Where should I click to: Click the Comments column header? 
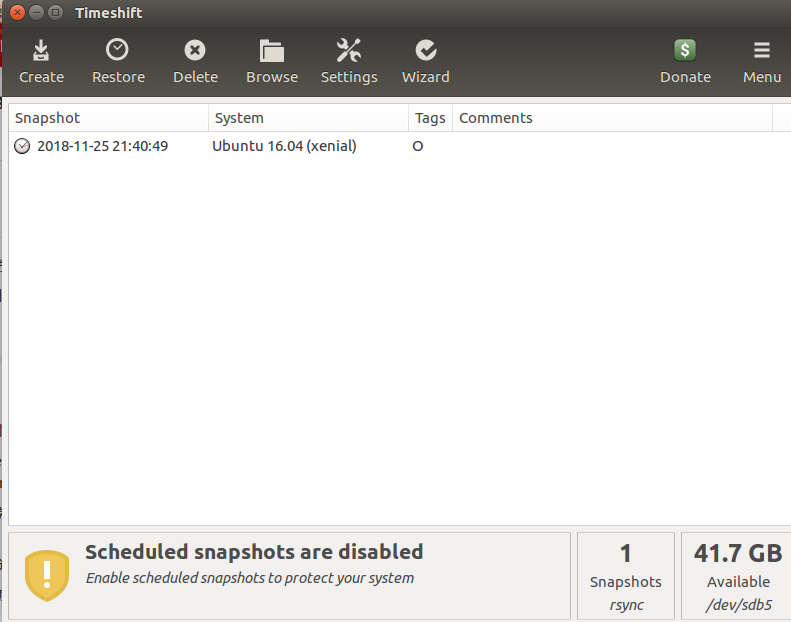click(612, 118)
